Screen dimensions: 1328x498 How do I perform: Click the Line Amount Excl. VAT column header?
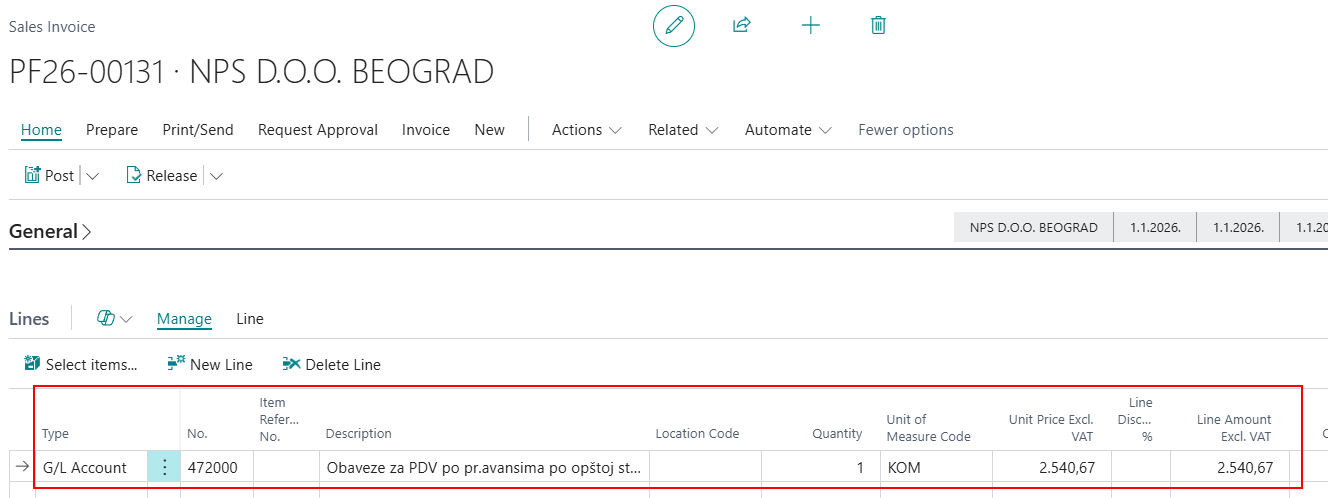1234,427
